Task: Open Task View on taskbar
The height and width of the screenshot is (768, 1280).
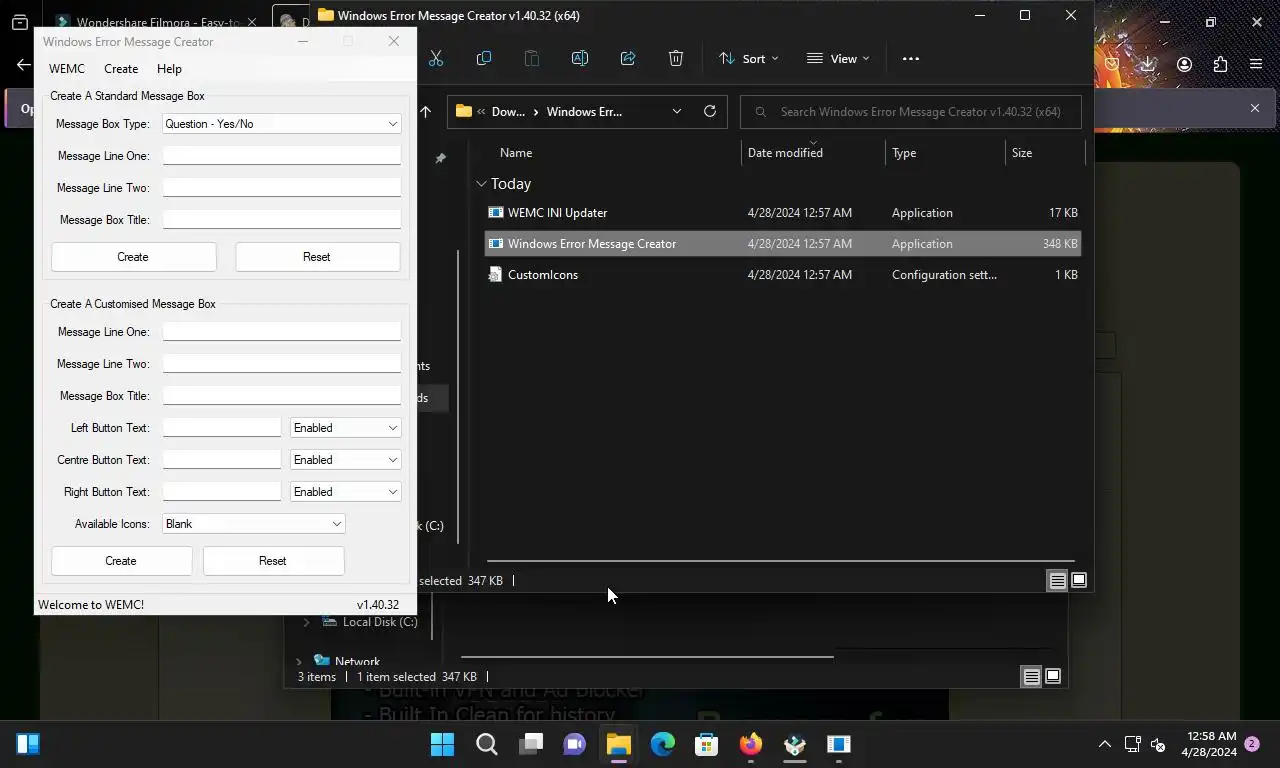Action: click(531, 744)
